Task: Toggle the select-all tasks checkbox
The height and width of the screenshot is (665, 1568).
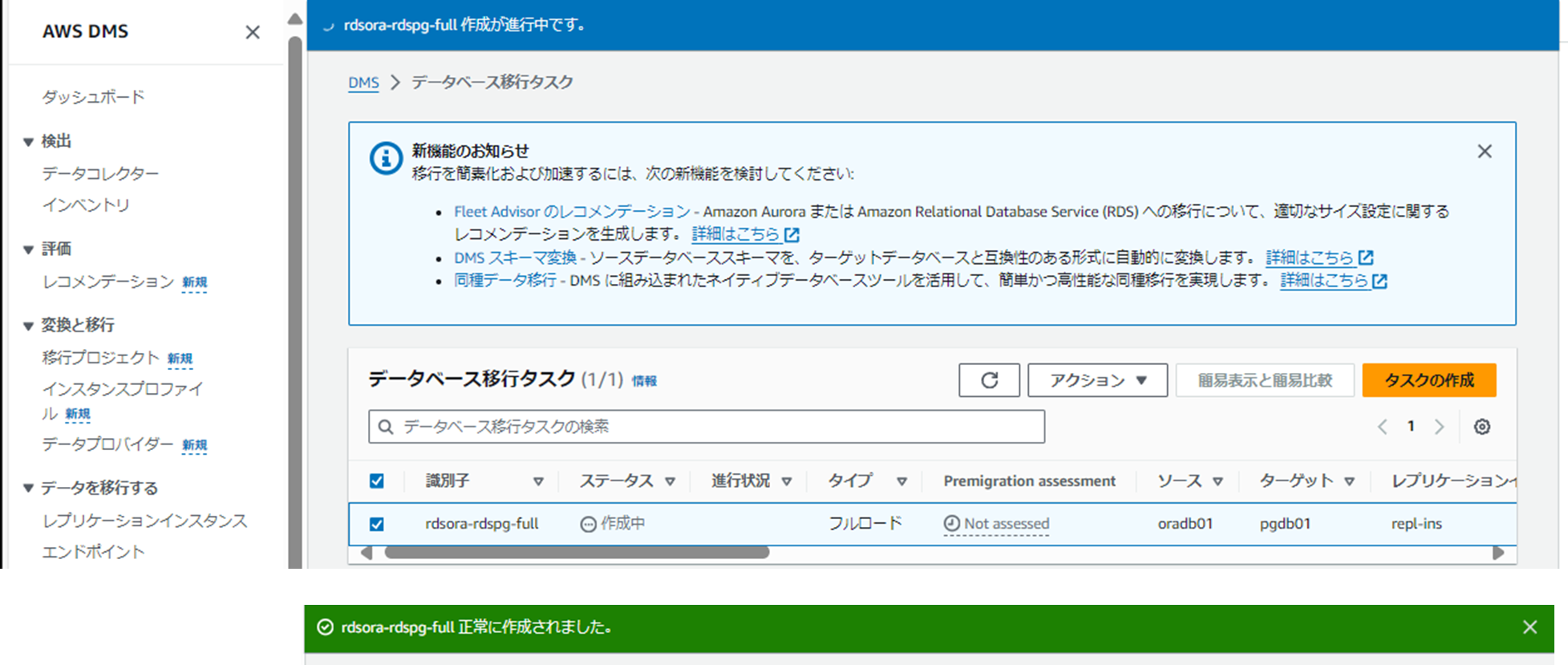Action: 376,481
